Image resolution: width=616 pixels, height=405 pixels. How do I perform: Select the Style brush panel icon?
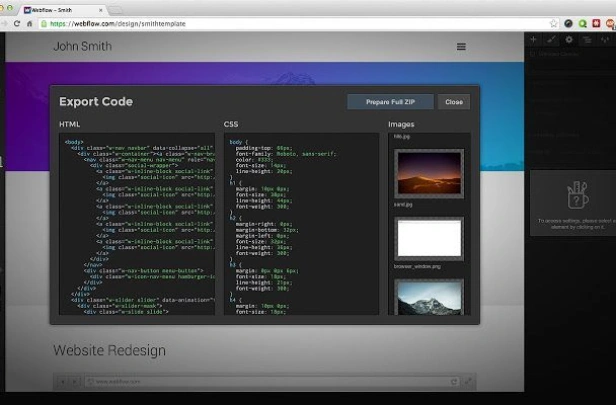551,39
